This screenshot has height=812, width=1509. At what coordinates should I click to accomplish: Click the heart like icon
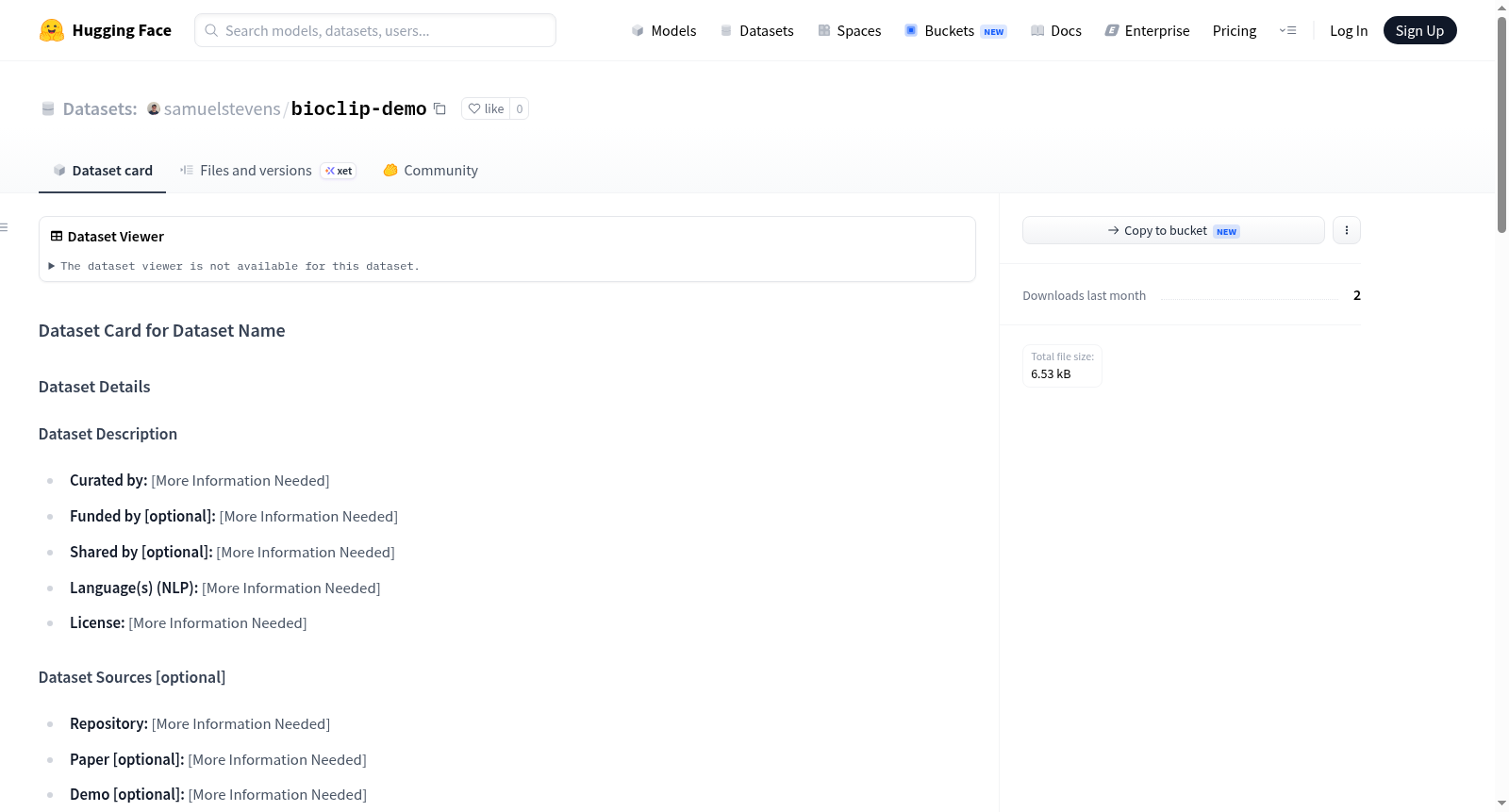click(474, 108)
